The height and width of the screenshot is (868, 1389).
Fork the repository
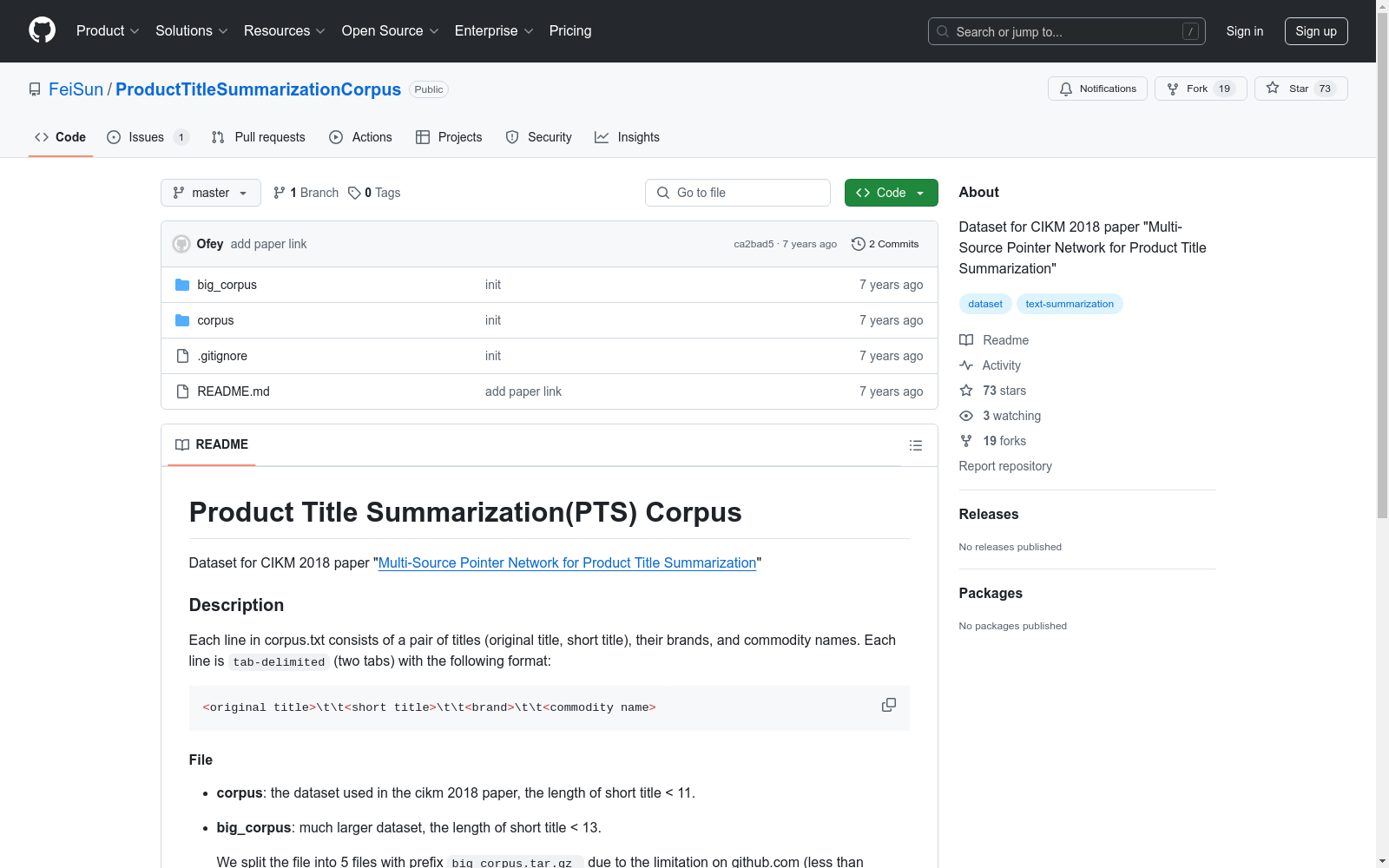click(1201, 89)
